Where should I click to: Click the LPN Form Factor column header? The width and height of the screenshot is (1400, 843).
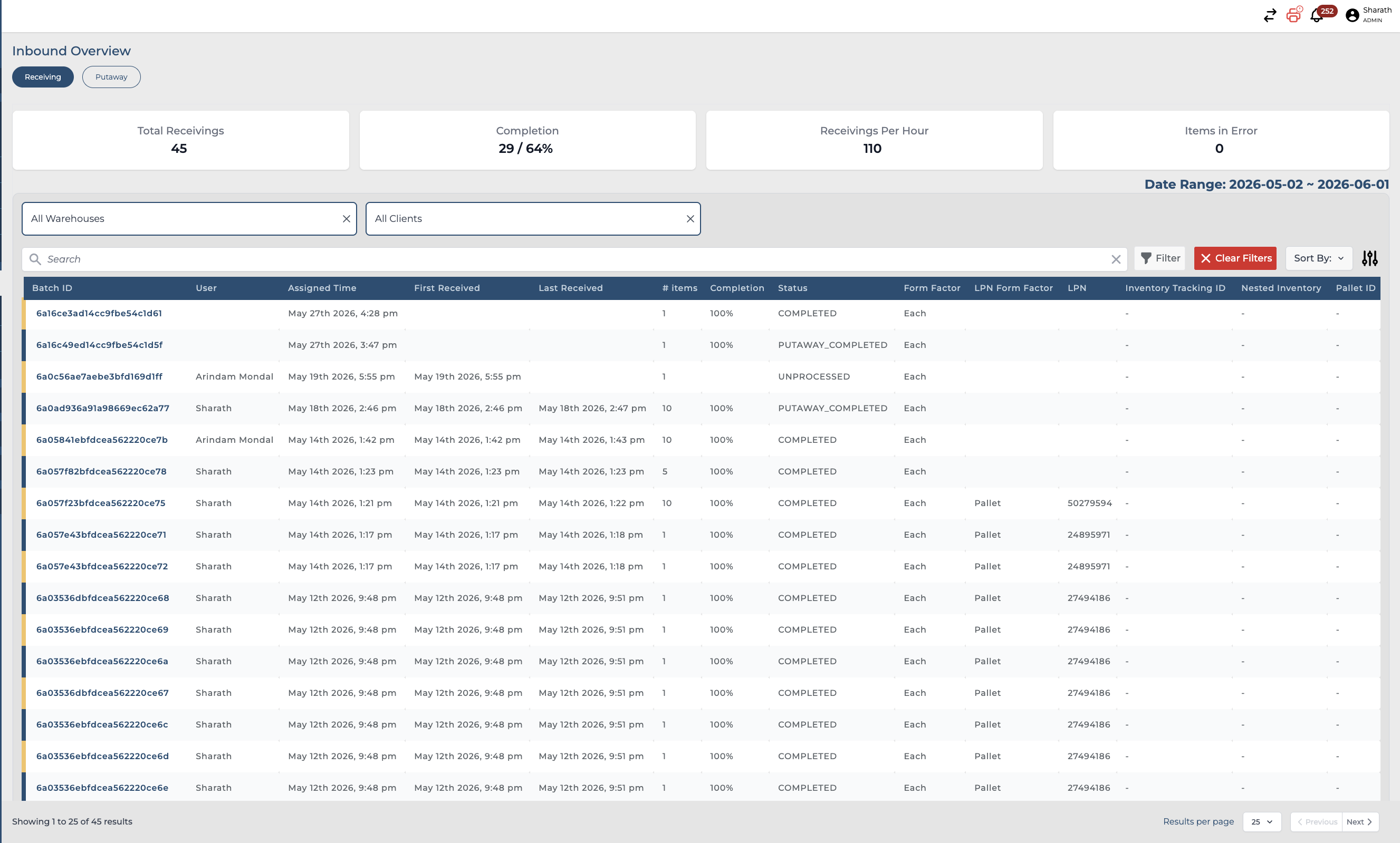(x=1014, y=288)
